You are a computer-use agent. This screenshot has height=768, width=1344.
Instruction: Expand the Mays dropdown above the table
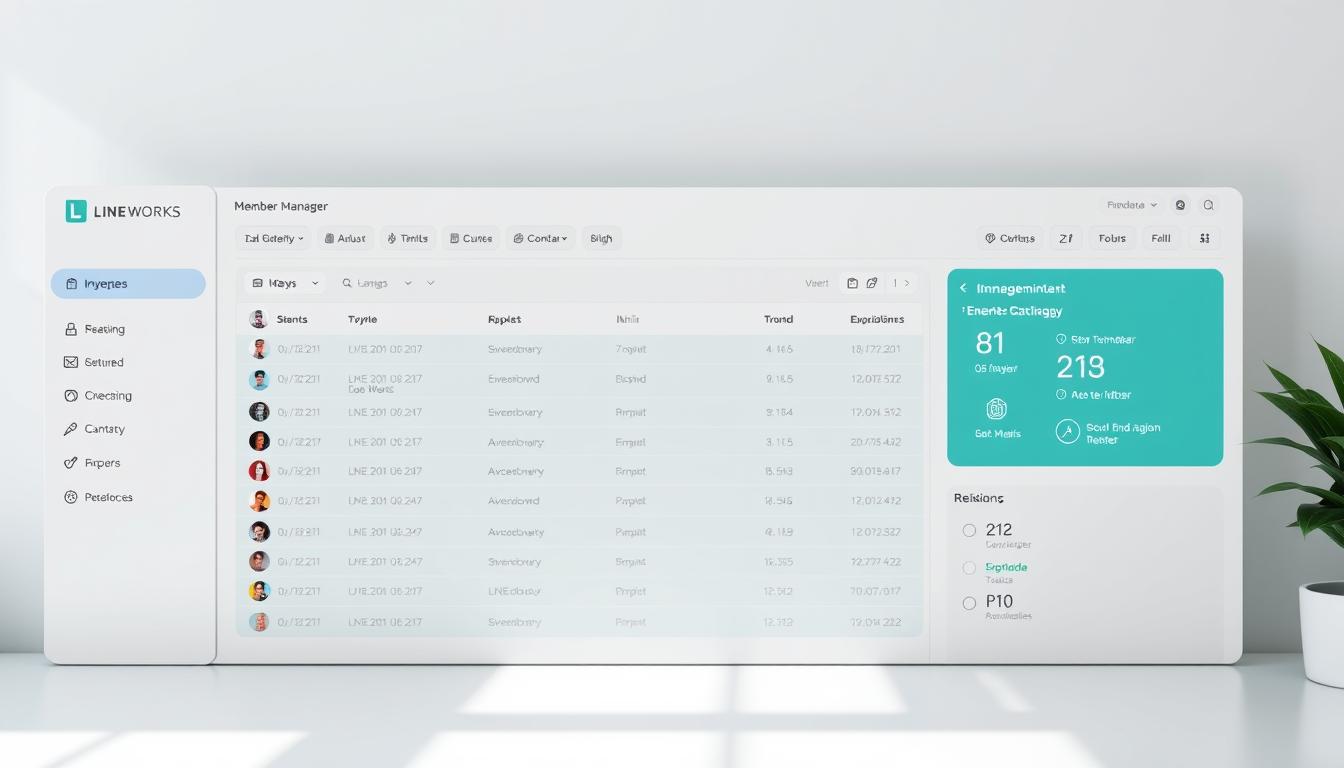coord(285,283)
